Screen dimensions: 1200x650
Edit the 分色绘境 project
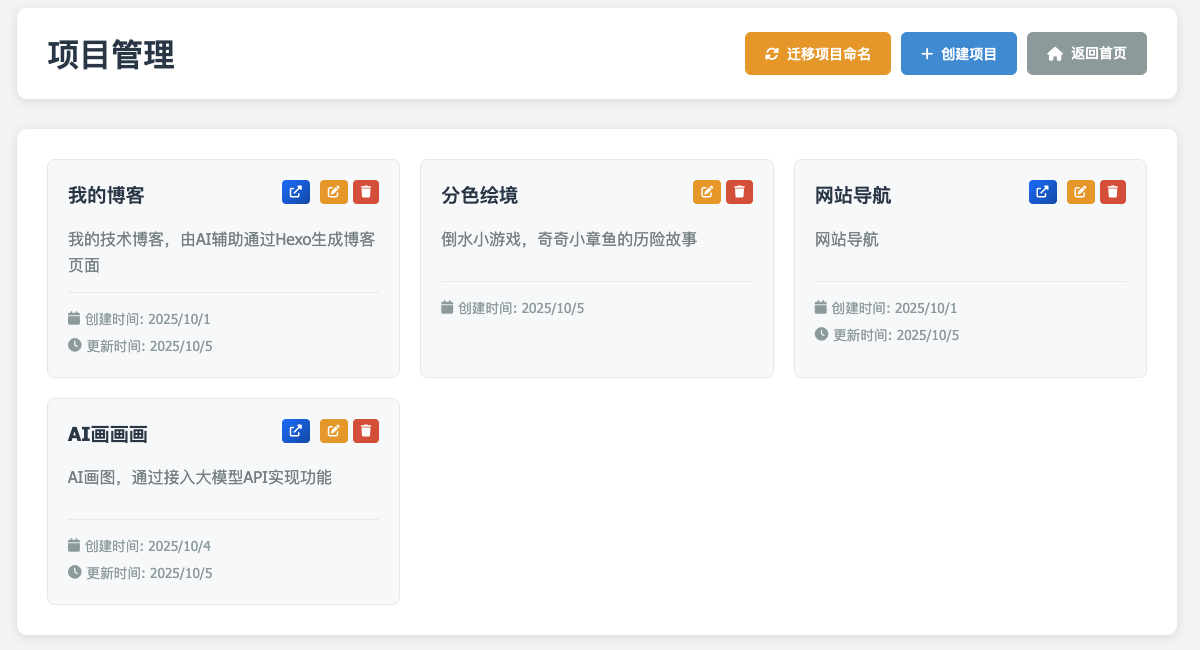click(707, 191)
